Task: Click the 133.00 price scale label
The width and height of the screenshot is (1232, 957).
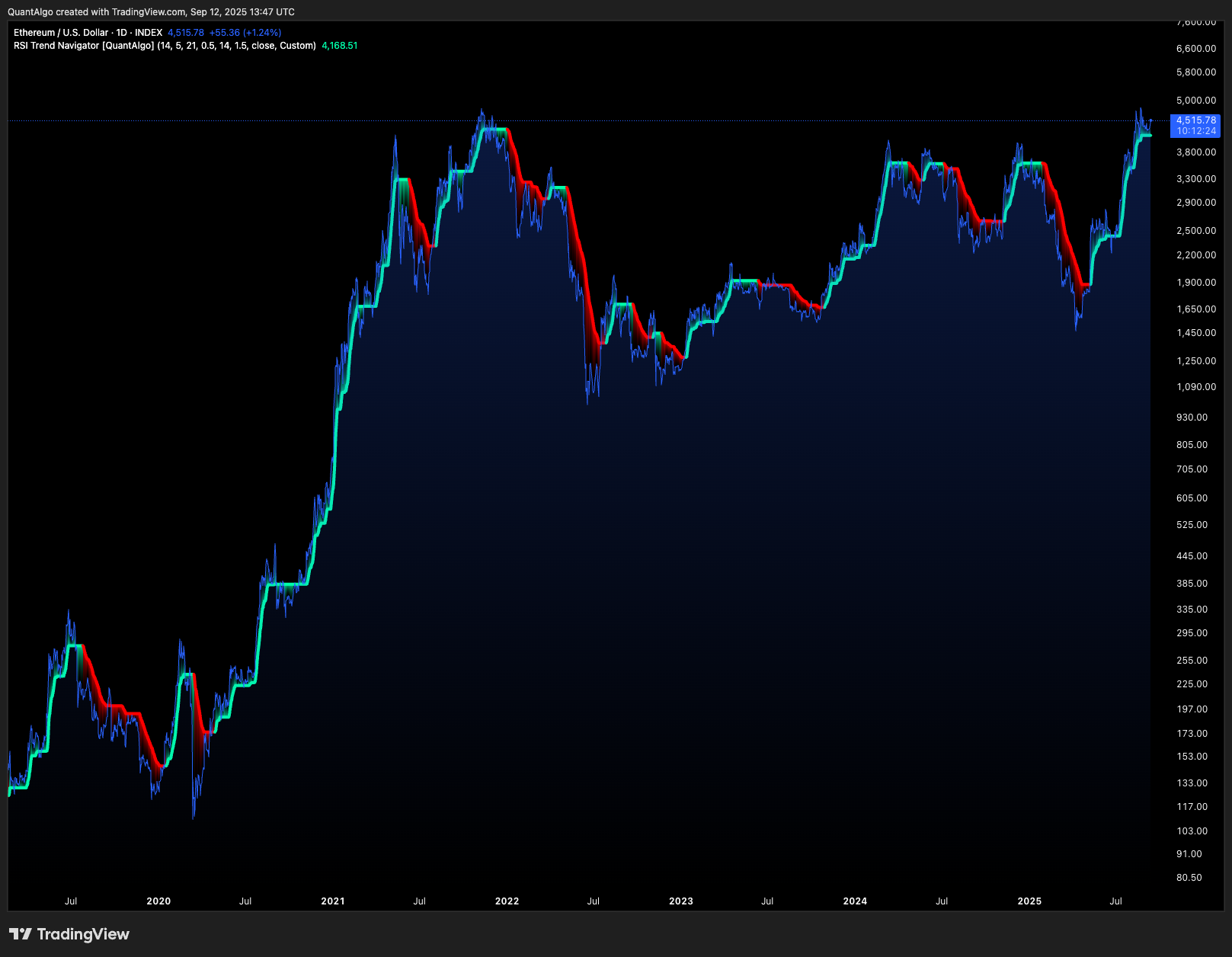Action: [1192, 783]
